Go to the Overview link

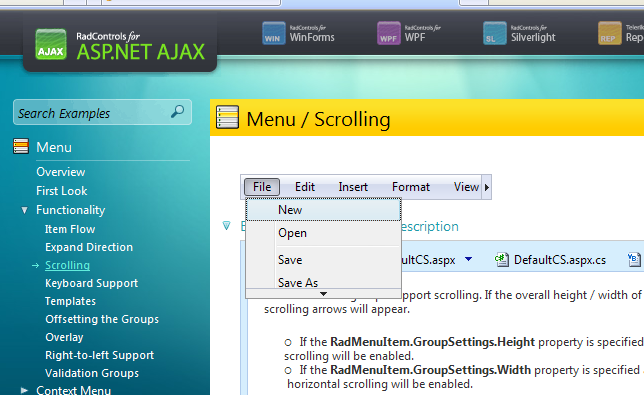click(60, 172)
